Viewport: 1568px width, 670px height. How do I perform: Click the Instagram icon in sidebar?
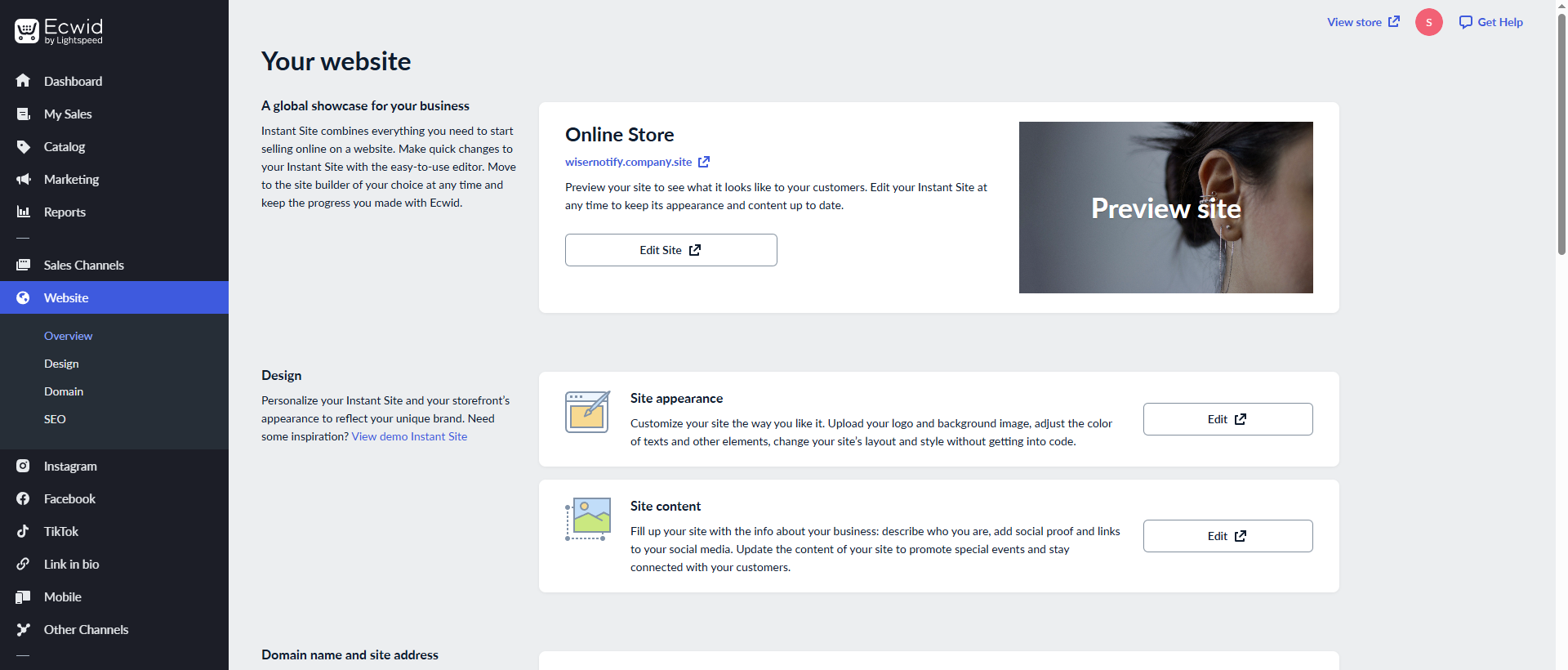click(23, 467)
